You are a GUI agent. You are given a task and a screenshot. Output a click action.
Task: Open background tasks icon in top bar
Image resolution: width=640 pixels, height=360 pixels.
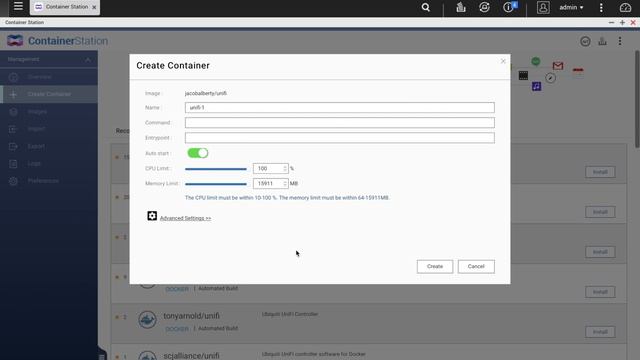[x=461, y=7]
